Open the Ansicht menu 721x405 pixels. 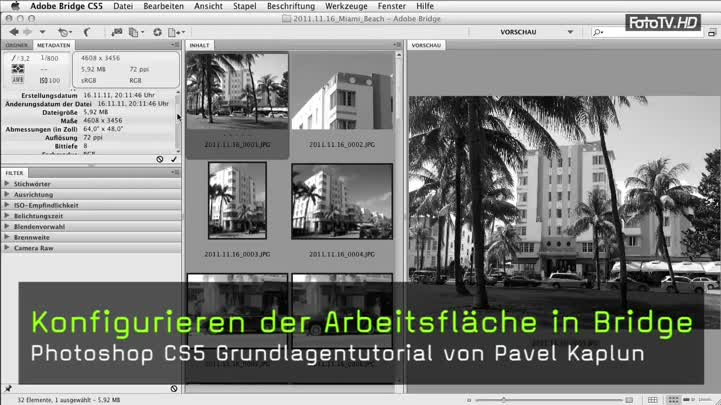pos(208,6)
